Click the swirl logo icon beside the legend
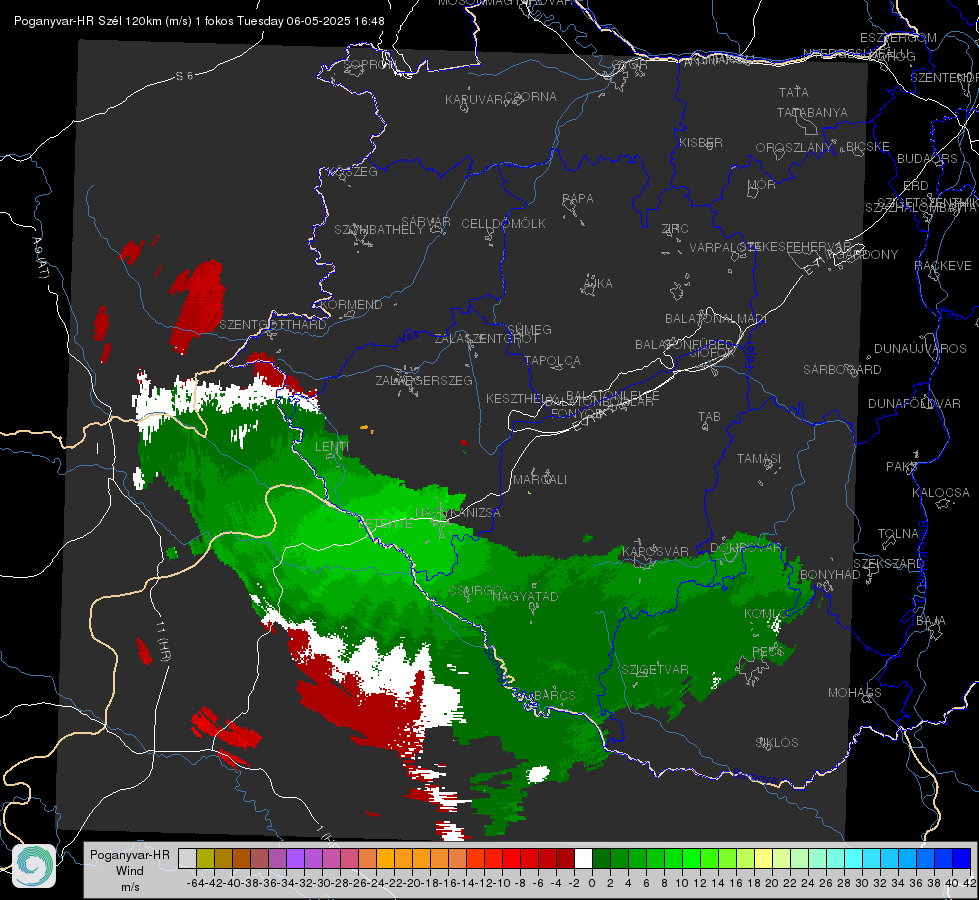979x900 pixels. tap(34, 866)
